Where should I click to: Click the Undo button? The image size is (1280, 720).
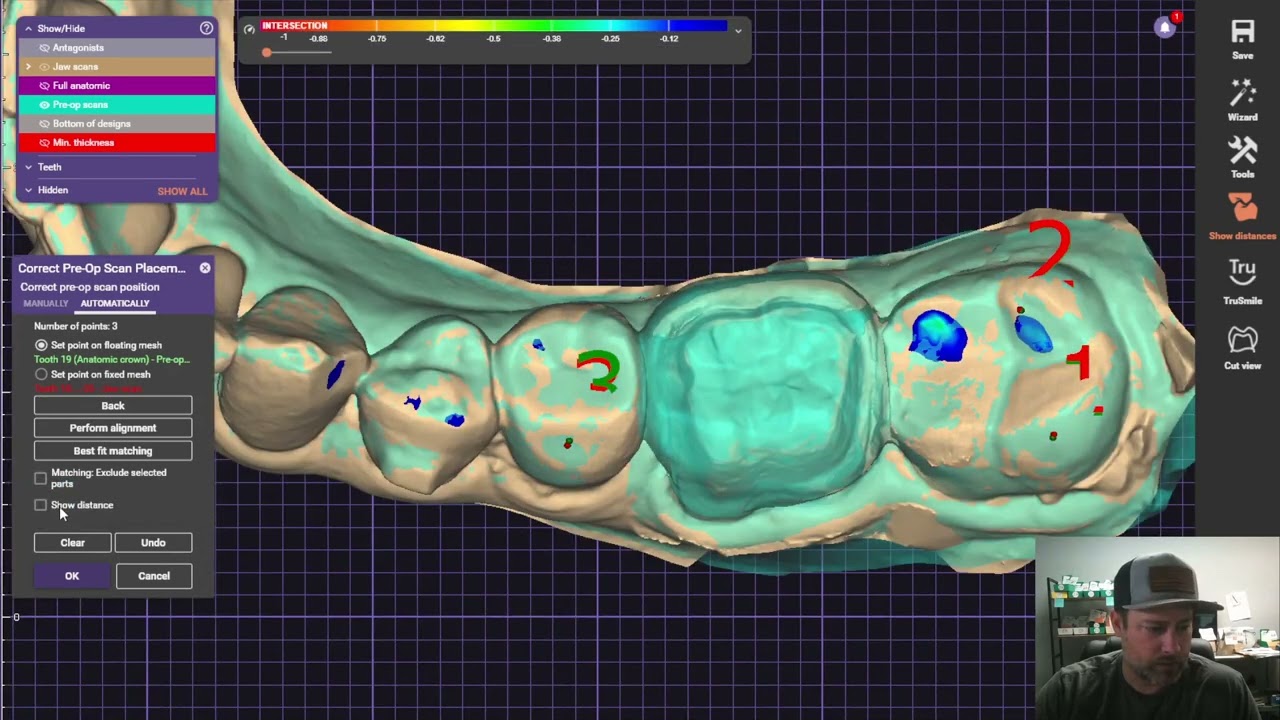(153, 543)
